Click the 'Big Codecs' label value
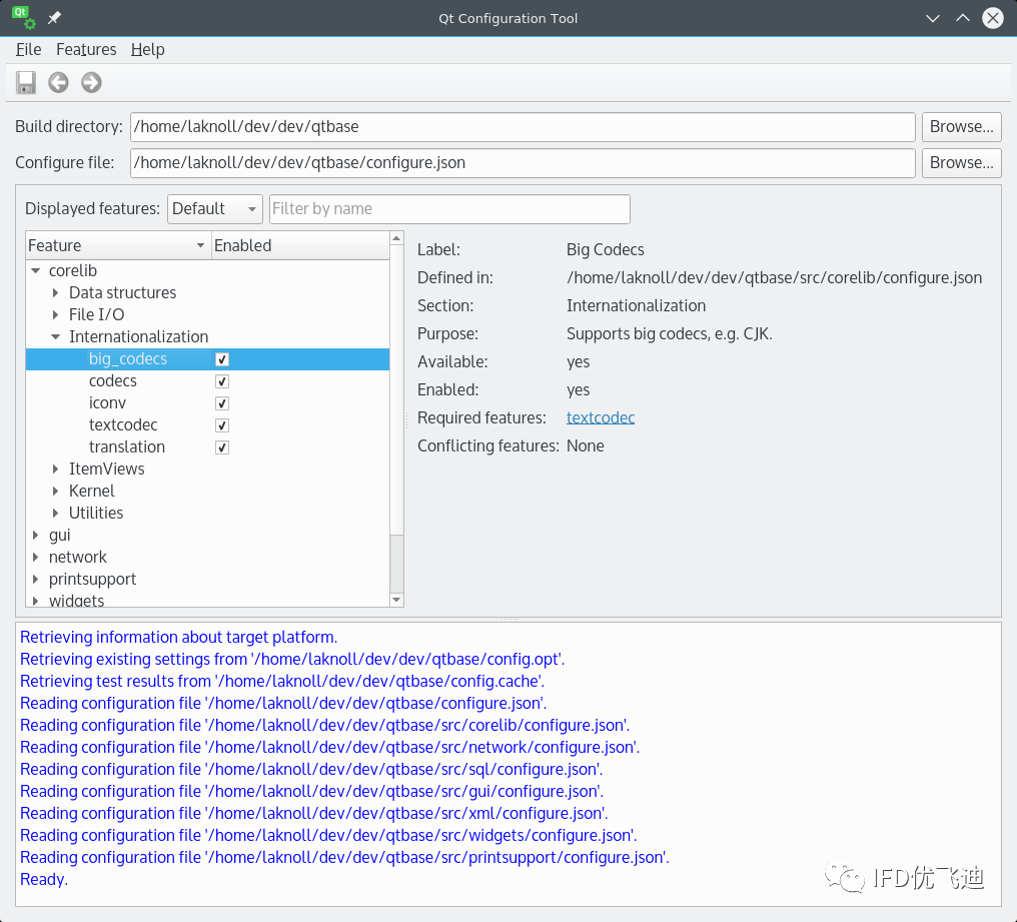The width and height of the screenshot is (1017, 922). coord(605,250)
